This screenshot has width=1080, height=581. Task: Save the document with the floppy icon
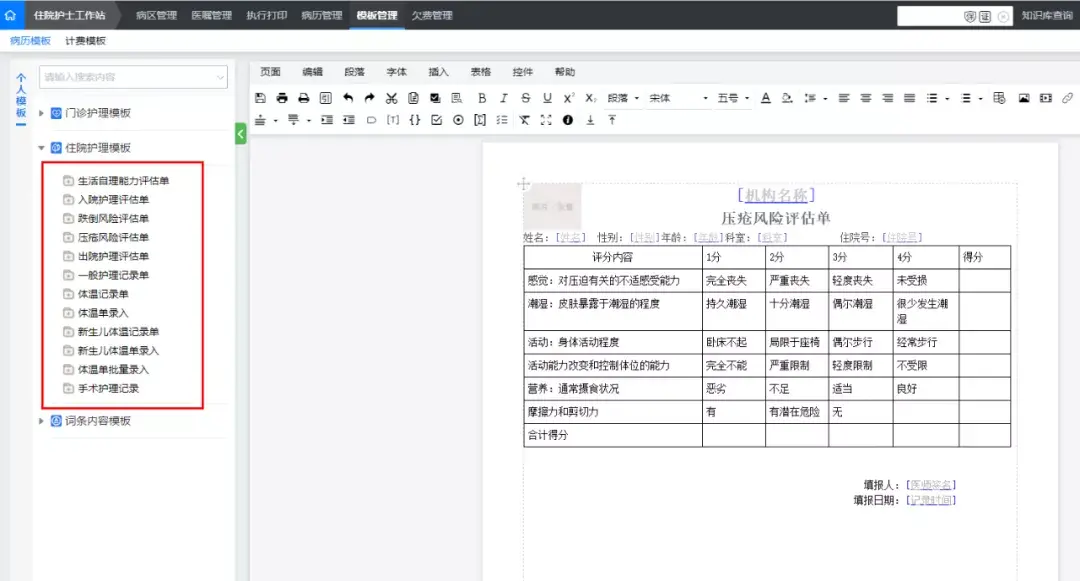click(260, 98)
